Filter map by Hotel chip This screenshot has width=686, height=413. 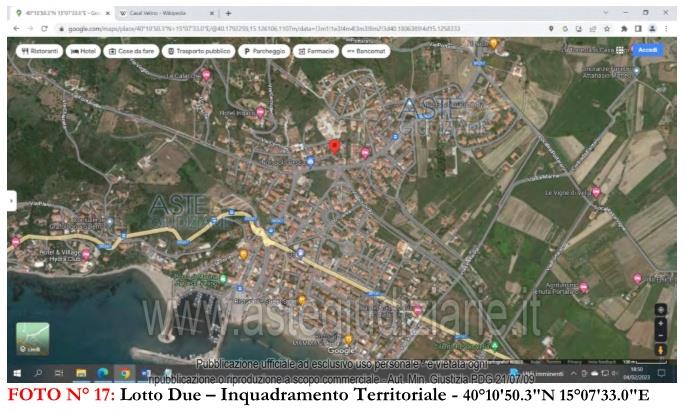pos(83,51)
